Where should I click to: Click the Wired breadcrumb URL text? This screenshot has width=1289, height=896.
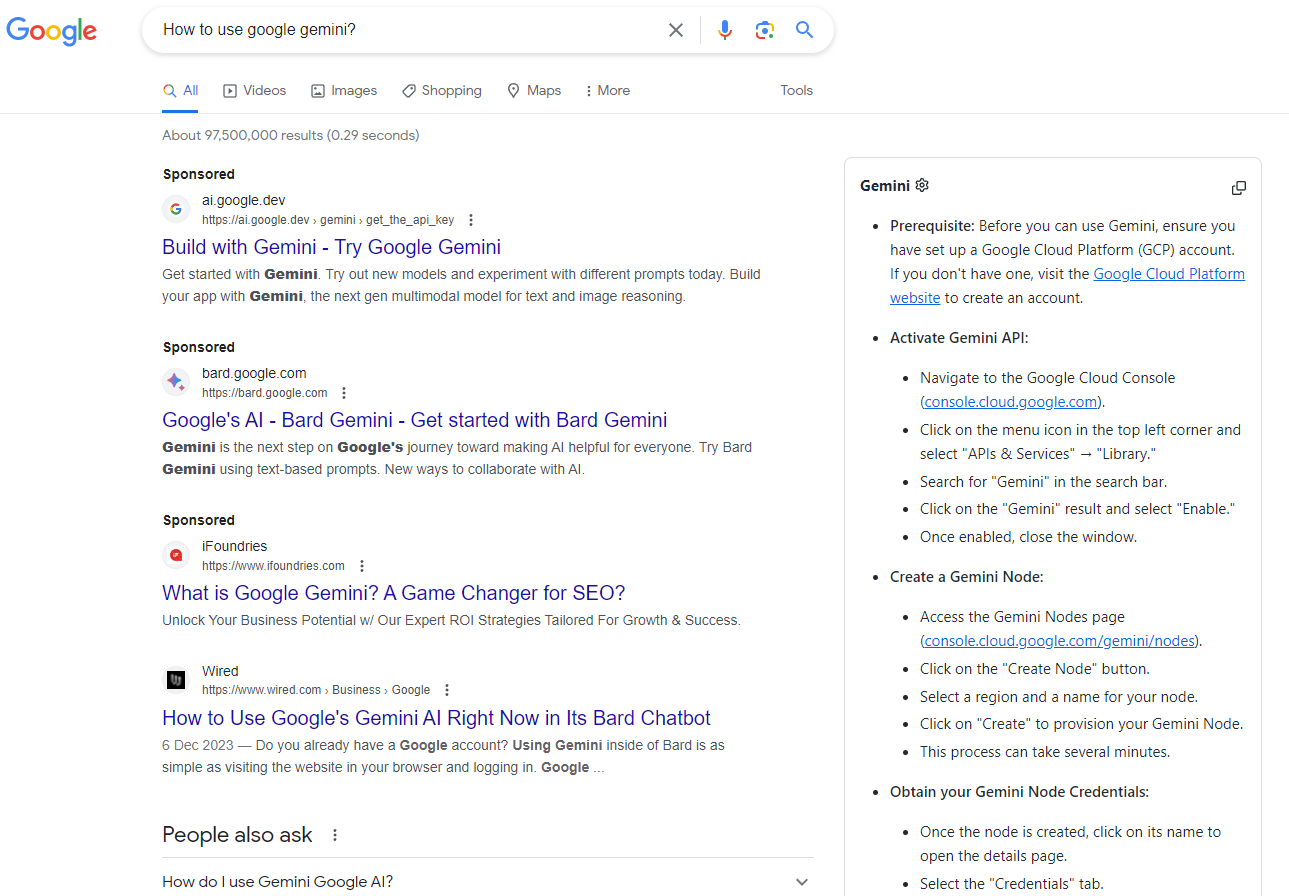(316, 690)
